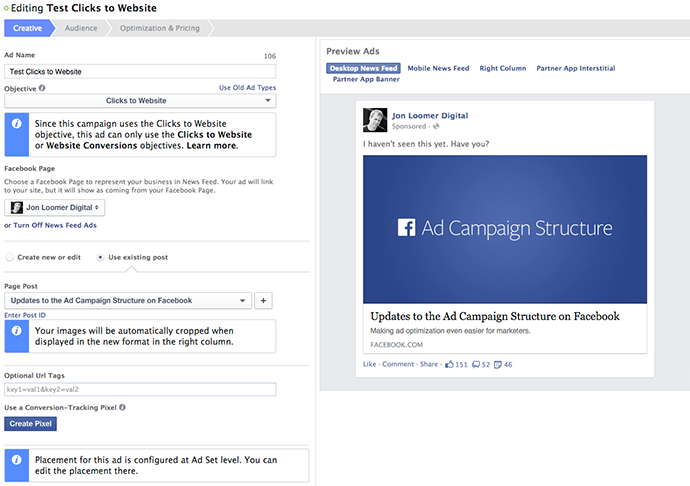The image size is (690, 486).
Task: Click the Facebook logo in the ad image
Action: pos(406,228)
